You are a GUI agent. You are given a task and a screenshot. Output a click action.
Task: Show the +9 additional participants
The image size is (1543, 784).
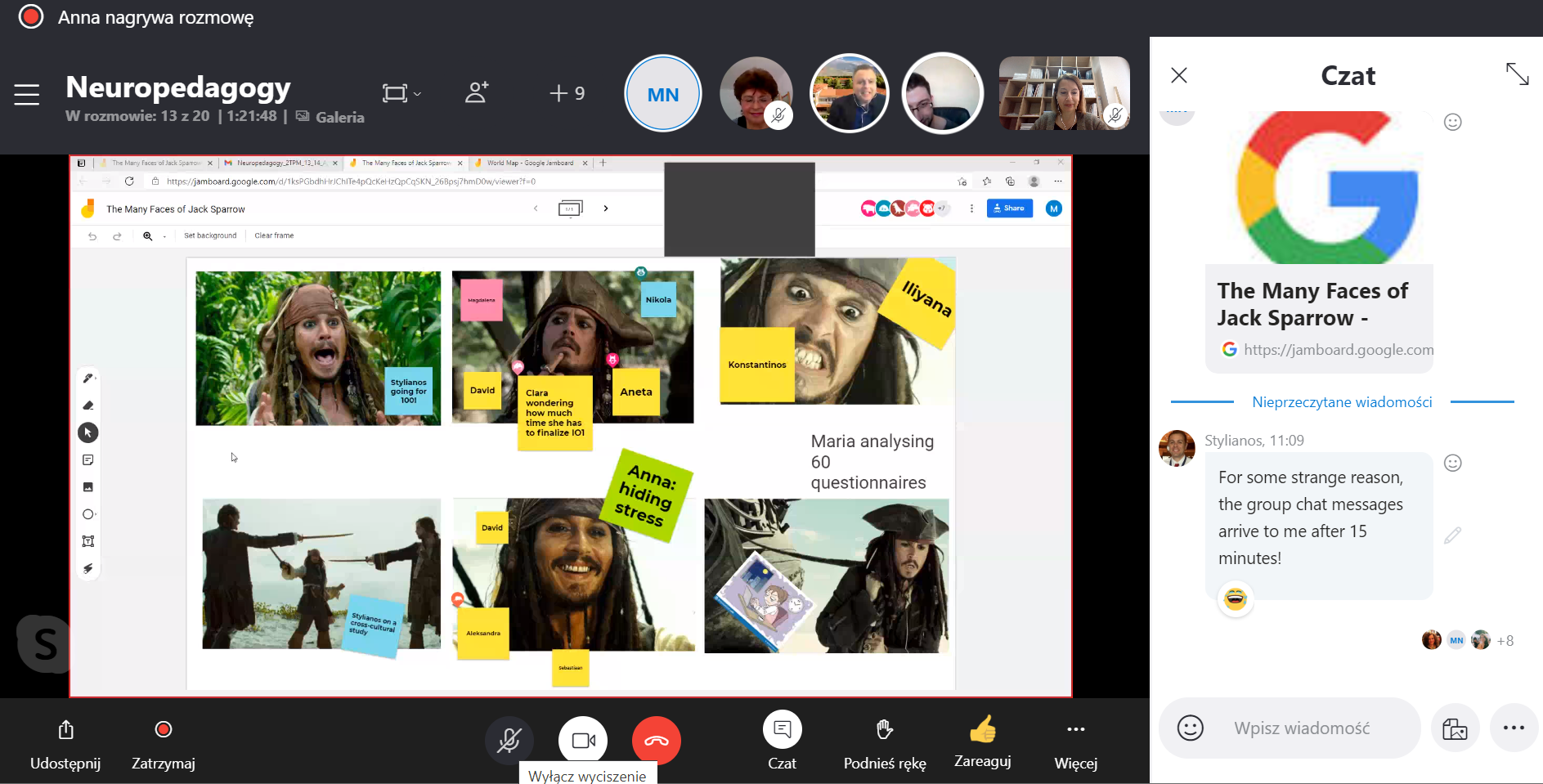pos(567,93)
